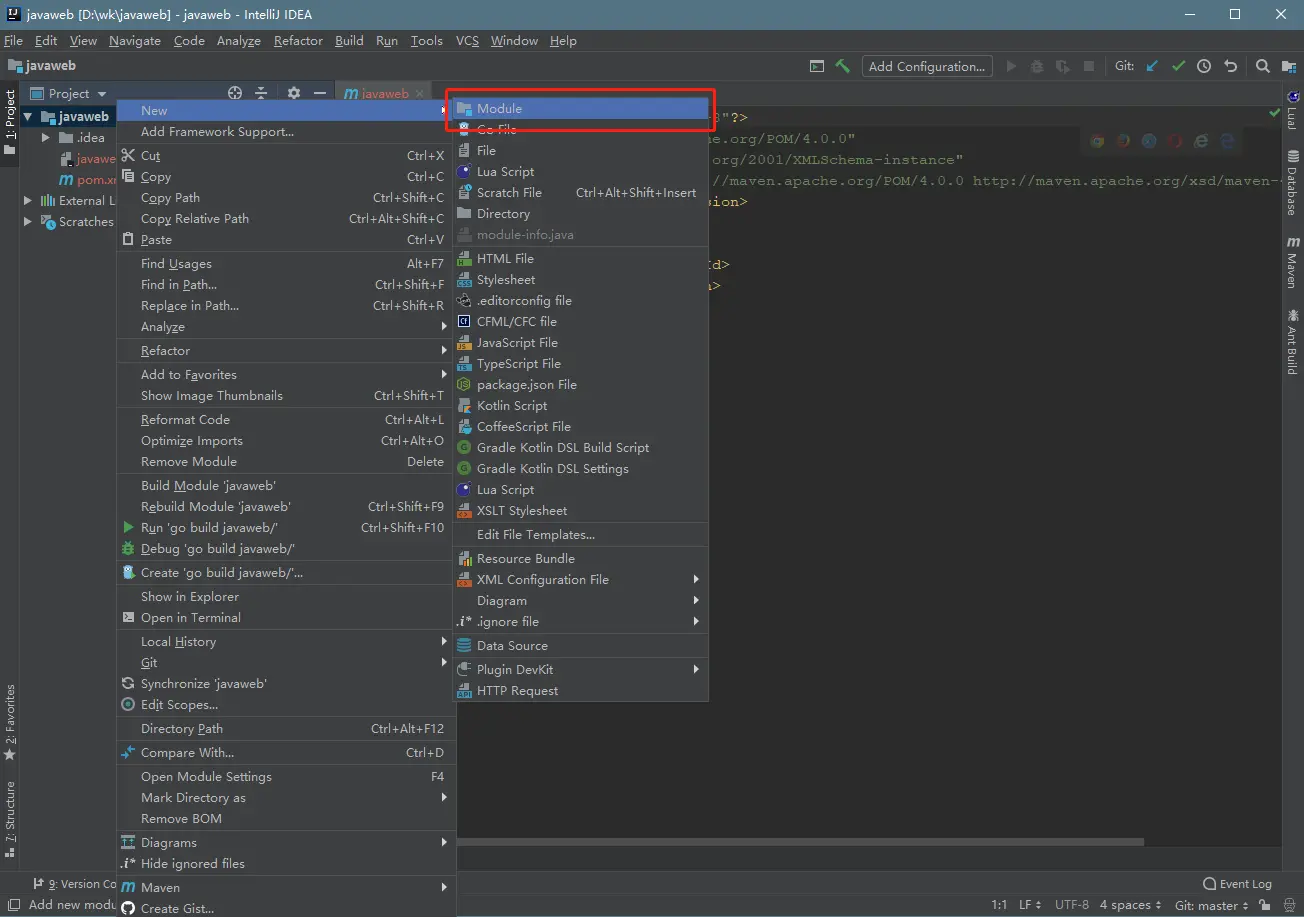The height and width of the screenshot is (917, 1304).
Task: Click the Project panel settings gear
Action: tap(293, 93)
